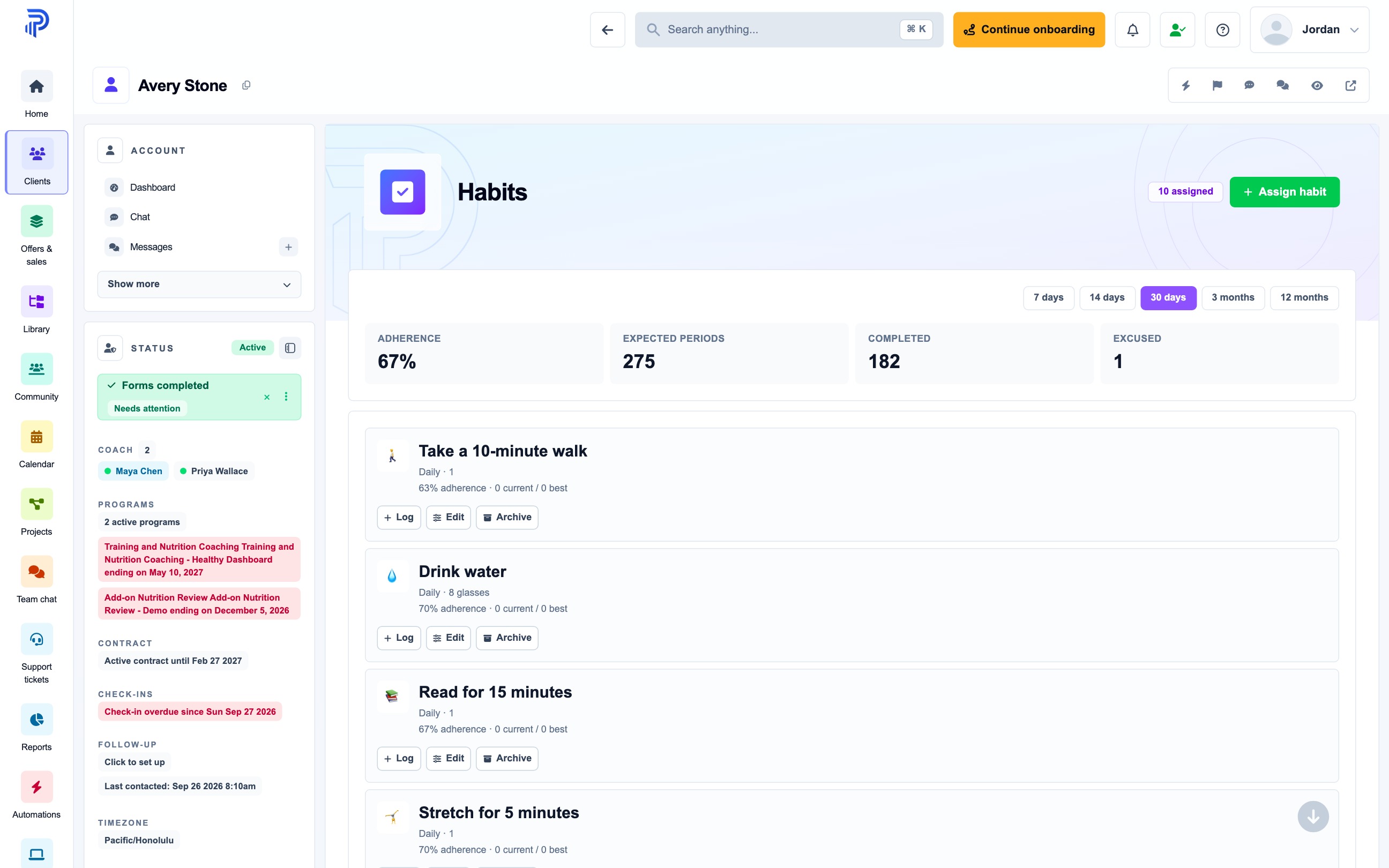Open Home in the sidebar
Viewport: 1389px width, 868px height.
tap(36, 95)
